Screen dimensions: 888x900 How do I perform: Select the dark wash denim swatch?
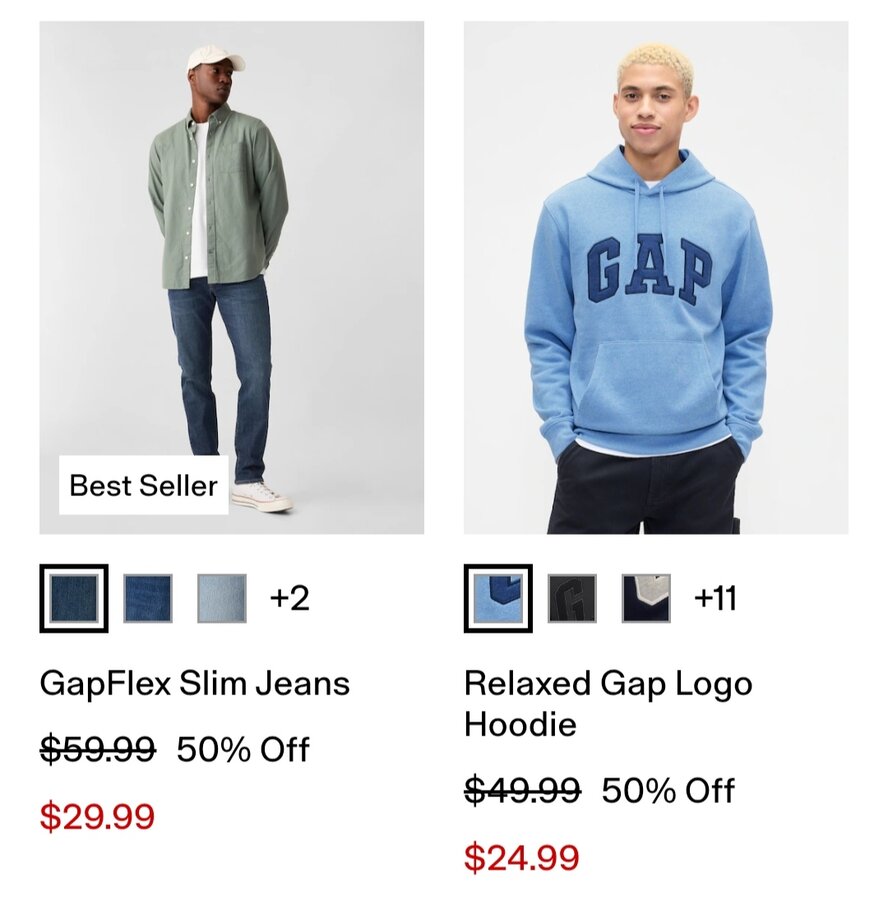73,598
